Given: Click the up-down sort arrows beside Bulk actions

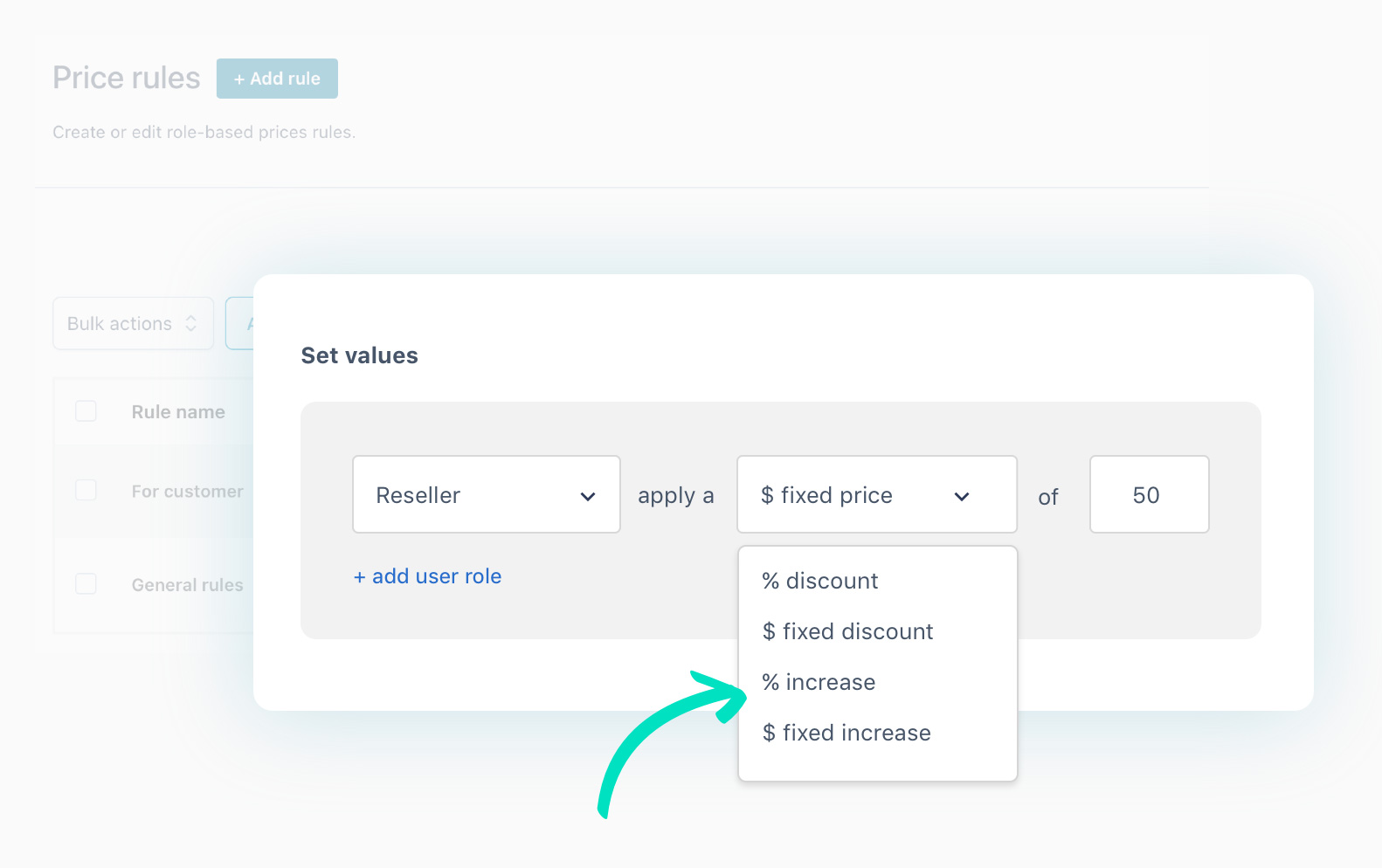Looking at the screenshot, I should (190, 323).
